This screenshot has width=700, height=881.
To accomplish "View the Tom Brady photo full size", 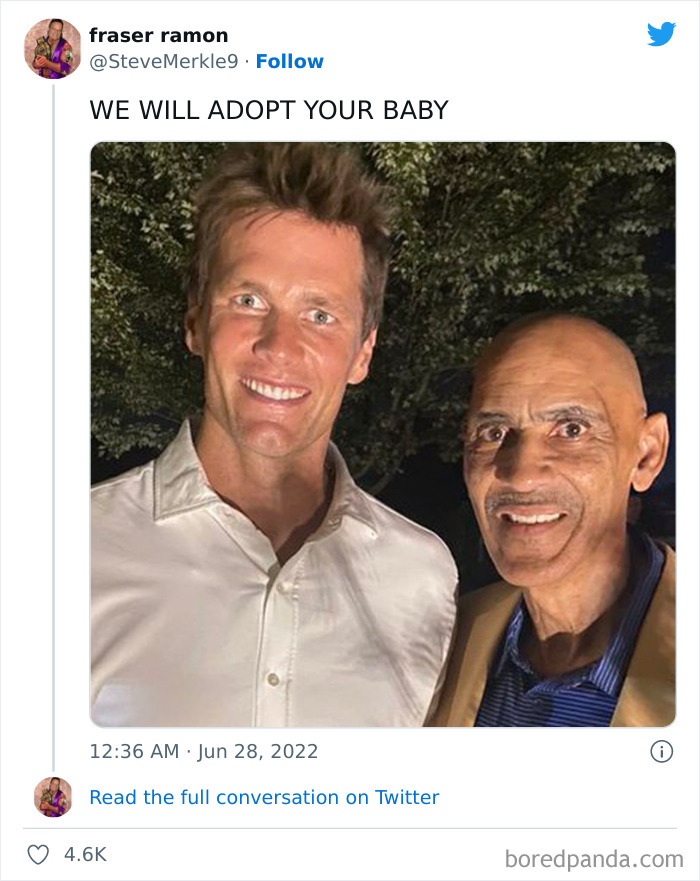I will [x=380, y=435].
